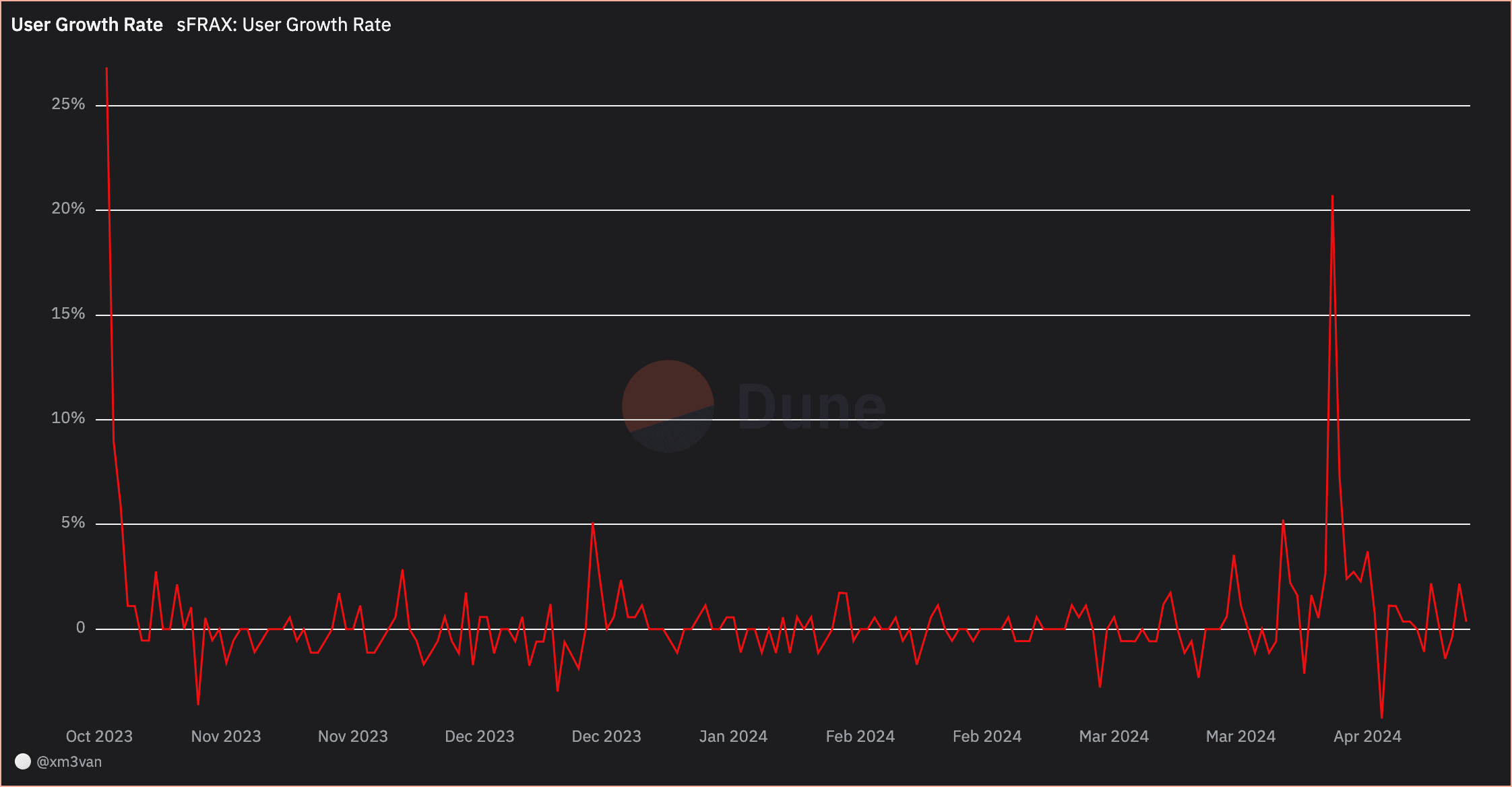
Task: Click the sFRAX: User Growth Rate subtitle
Action: click(284, 25)
